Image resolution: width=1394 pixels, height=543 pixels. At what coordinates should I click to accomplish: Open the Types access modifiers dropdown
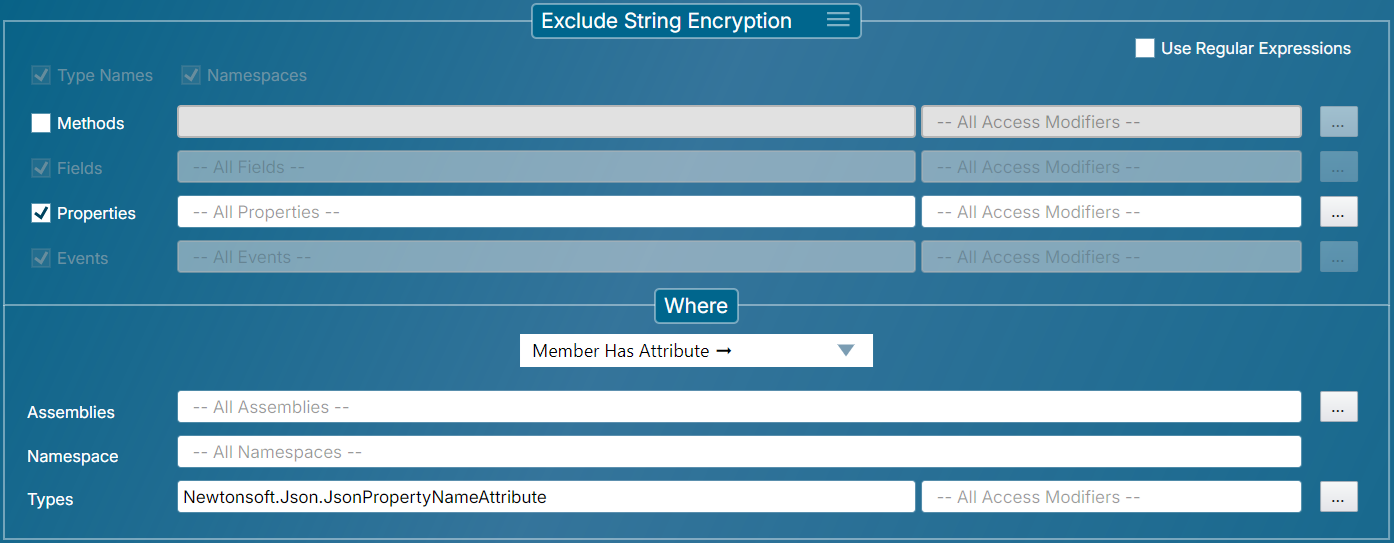pos(1111,497)
